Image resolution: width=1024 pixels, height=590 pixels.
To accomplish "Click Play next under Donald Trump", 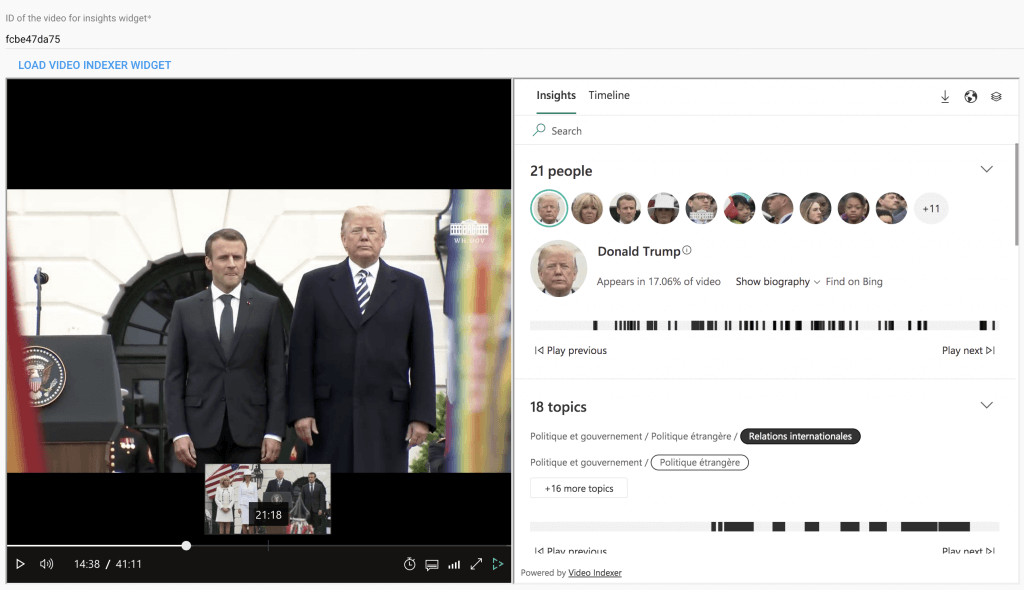I will point(968,350).
